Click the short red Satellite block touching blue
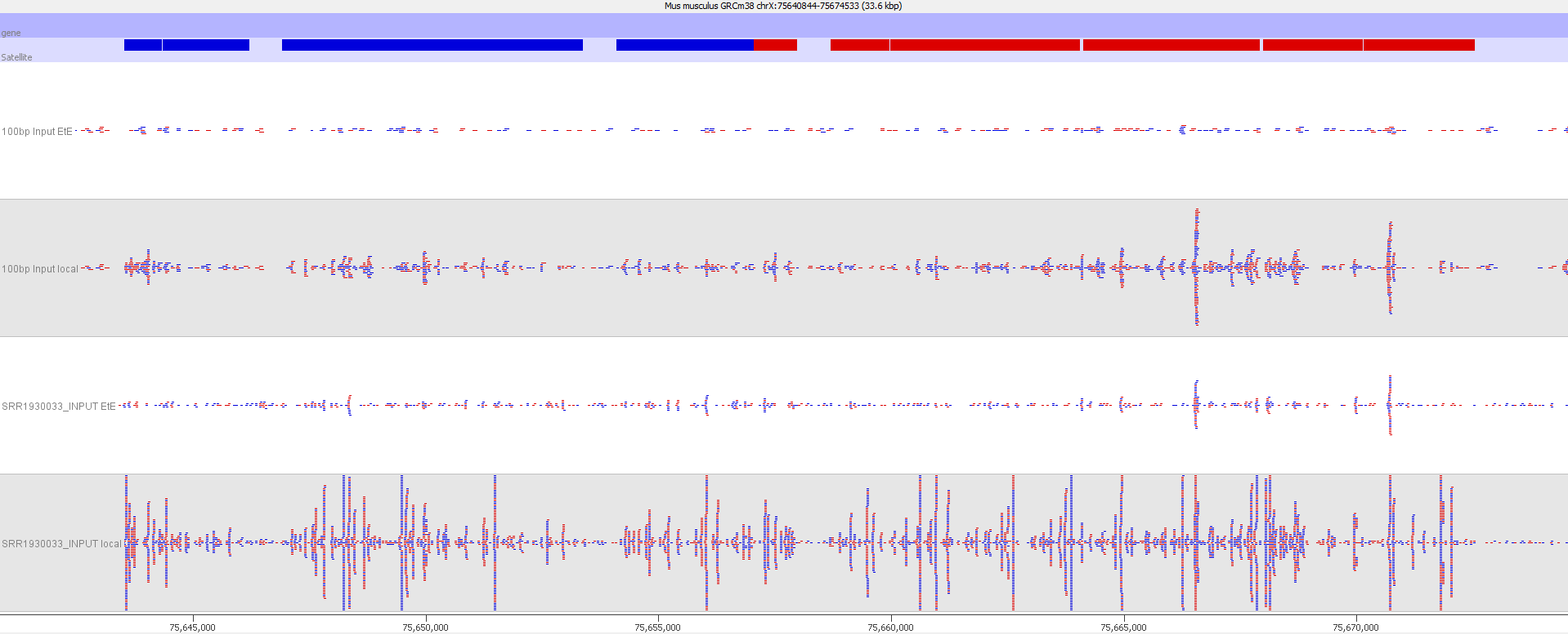The image size is (1568, 634). pos(775,45)
